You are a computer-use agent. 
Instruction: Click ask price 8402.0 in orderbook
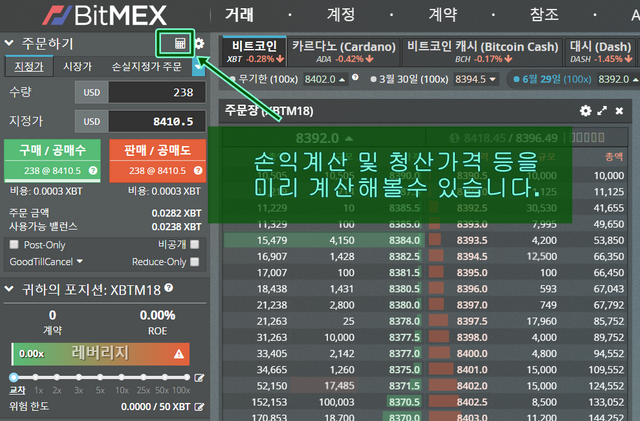coord(472,386)
